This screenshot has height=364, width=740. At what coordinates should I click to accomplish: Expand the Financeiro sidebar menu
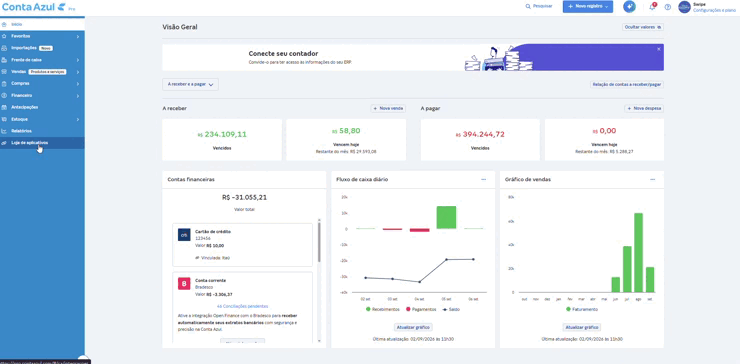42,95
